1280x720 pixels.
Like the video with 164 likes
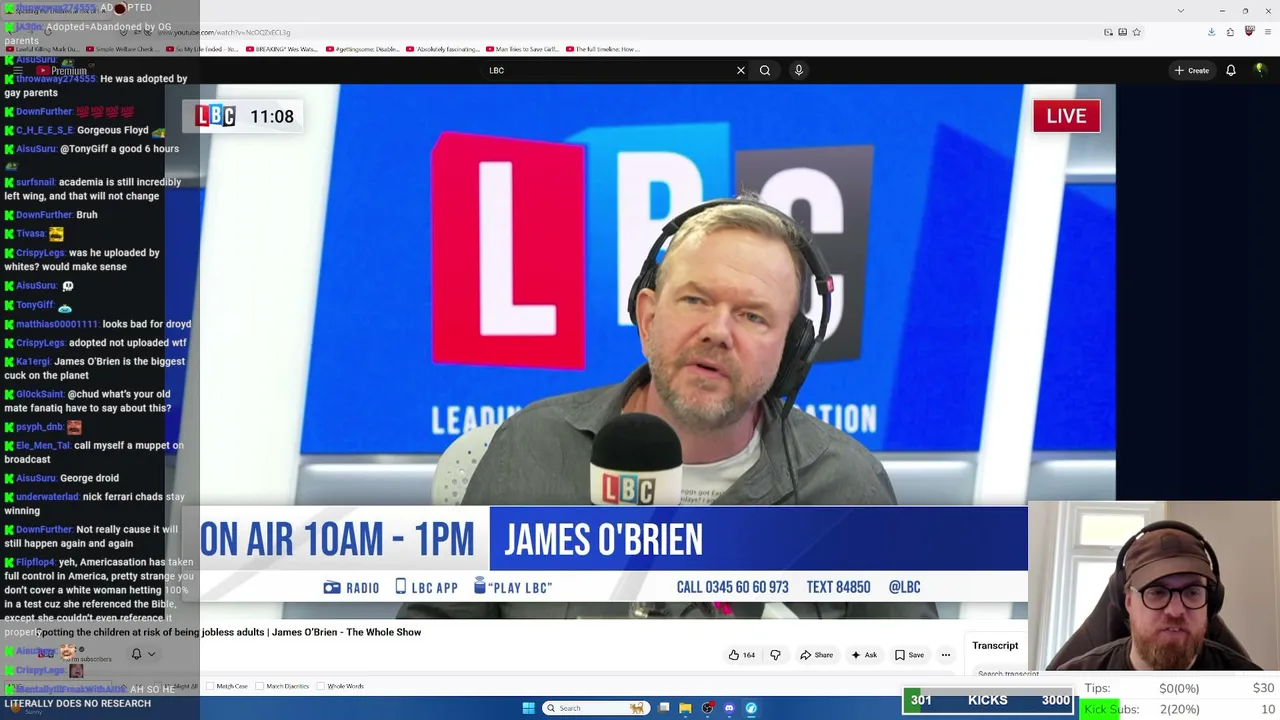coord(741,655)
